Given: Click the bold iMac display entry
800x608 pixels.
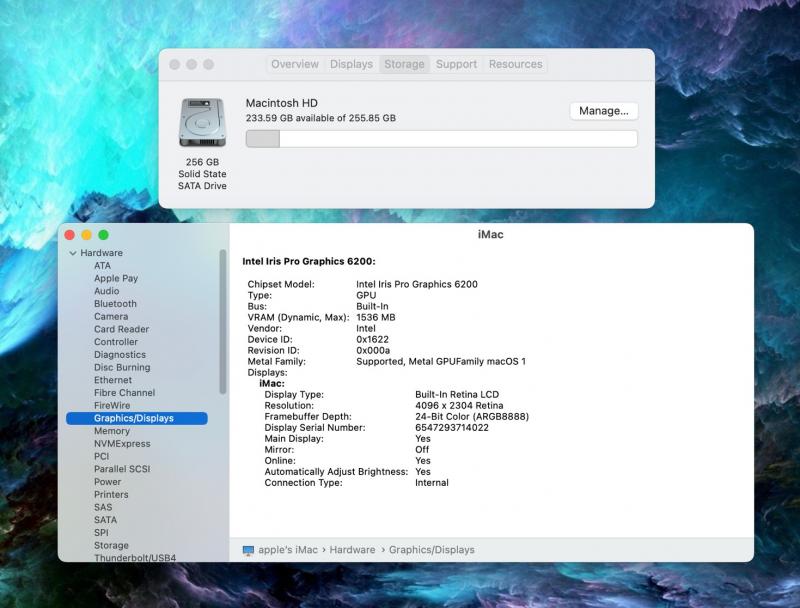Looking at the screenshot, I should 272,384.
